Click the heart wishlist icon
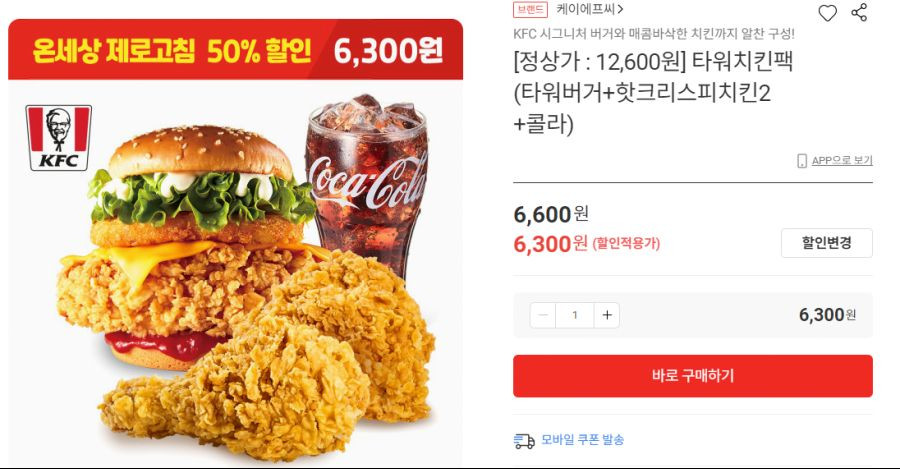 pos(827,13)
